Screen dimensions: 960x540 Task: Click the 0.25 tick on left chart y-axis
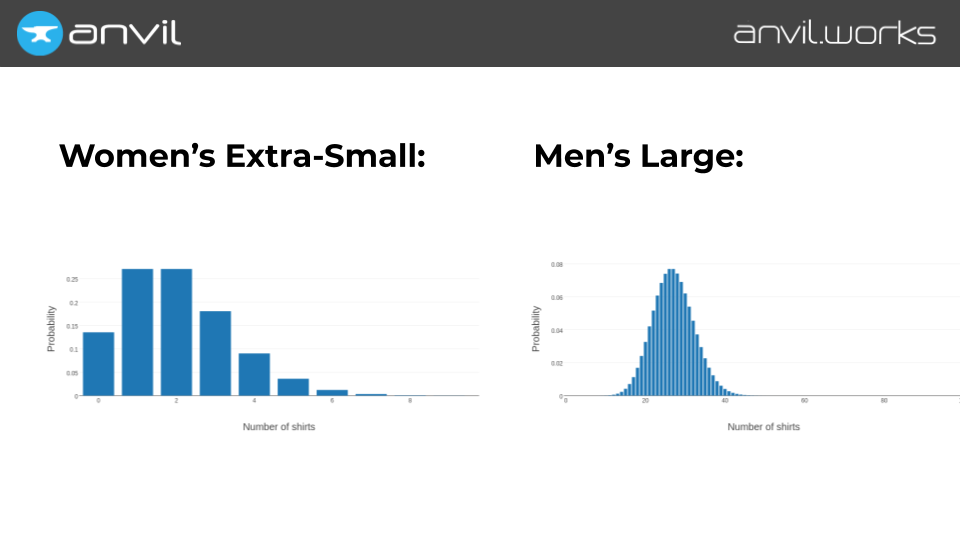point(72,279)
